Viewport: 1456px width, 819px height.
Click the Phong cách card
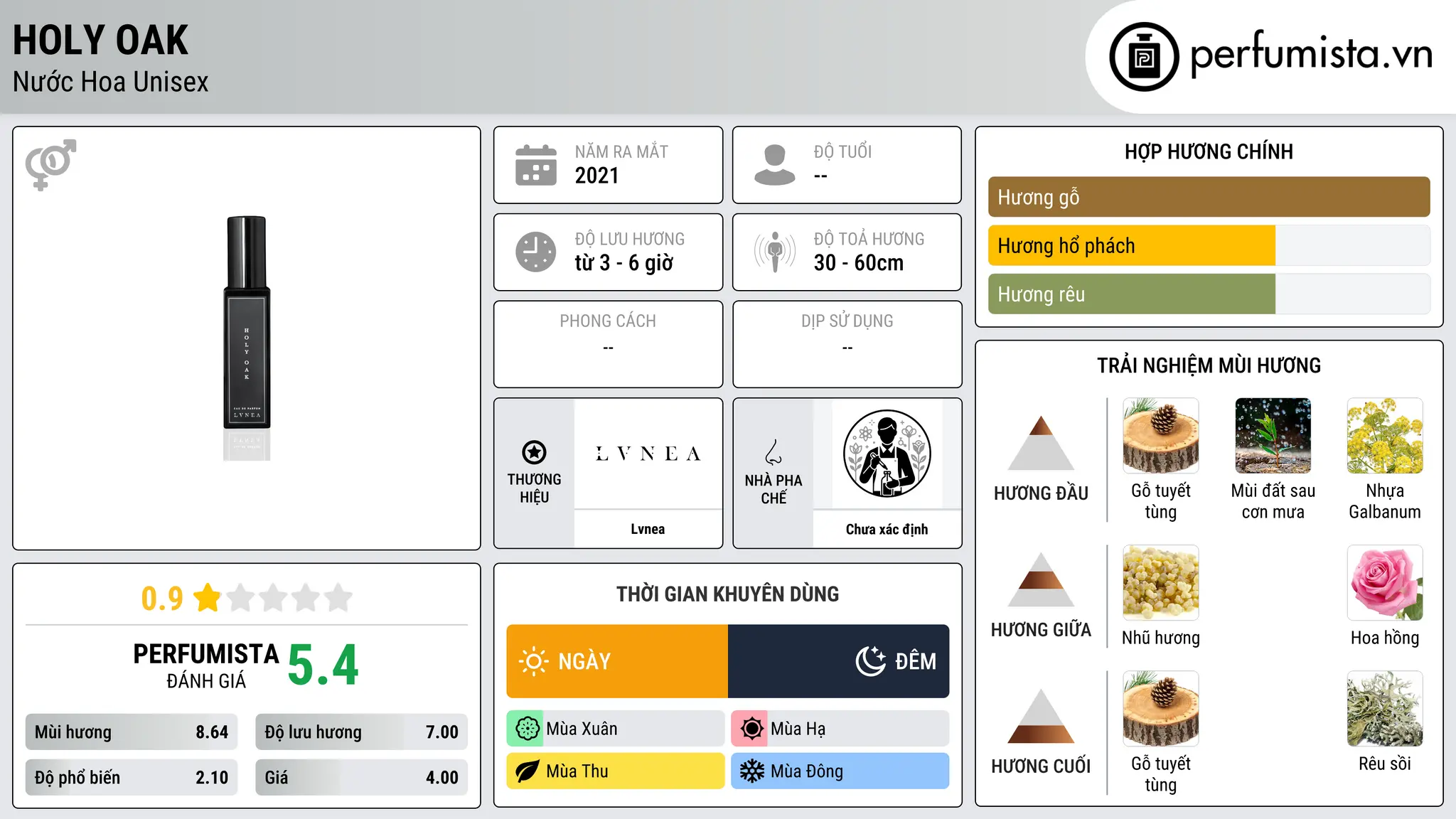(x=608, y=344)
